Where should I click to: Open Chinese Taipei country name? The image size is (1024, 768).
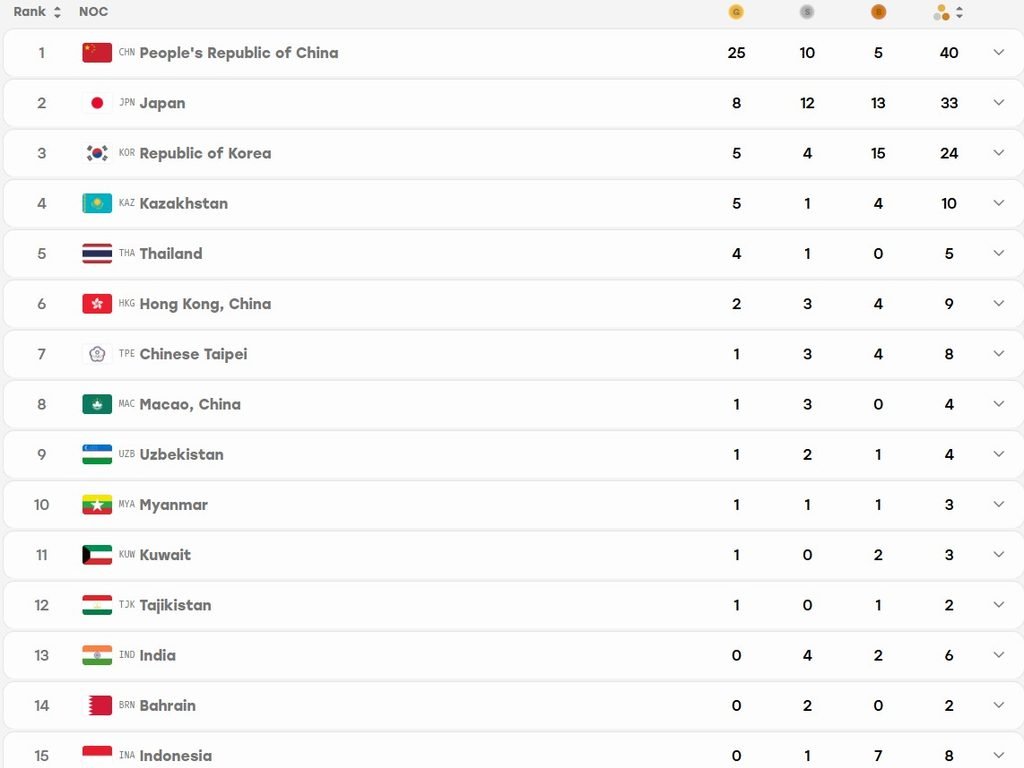[193, 354]
